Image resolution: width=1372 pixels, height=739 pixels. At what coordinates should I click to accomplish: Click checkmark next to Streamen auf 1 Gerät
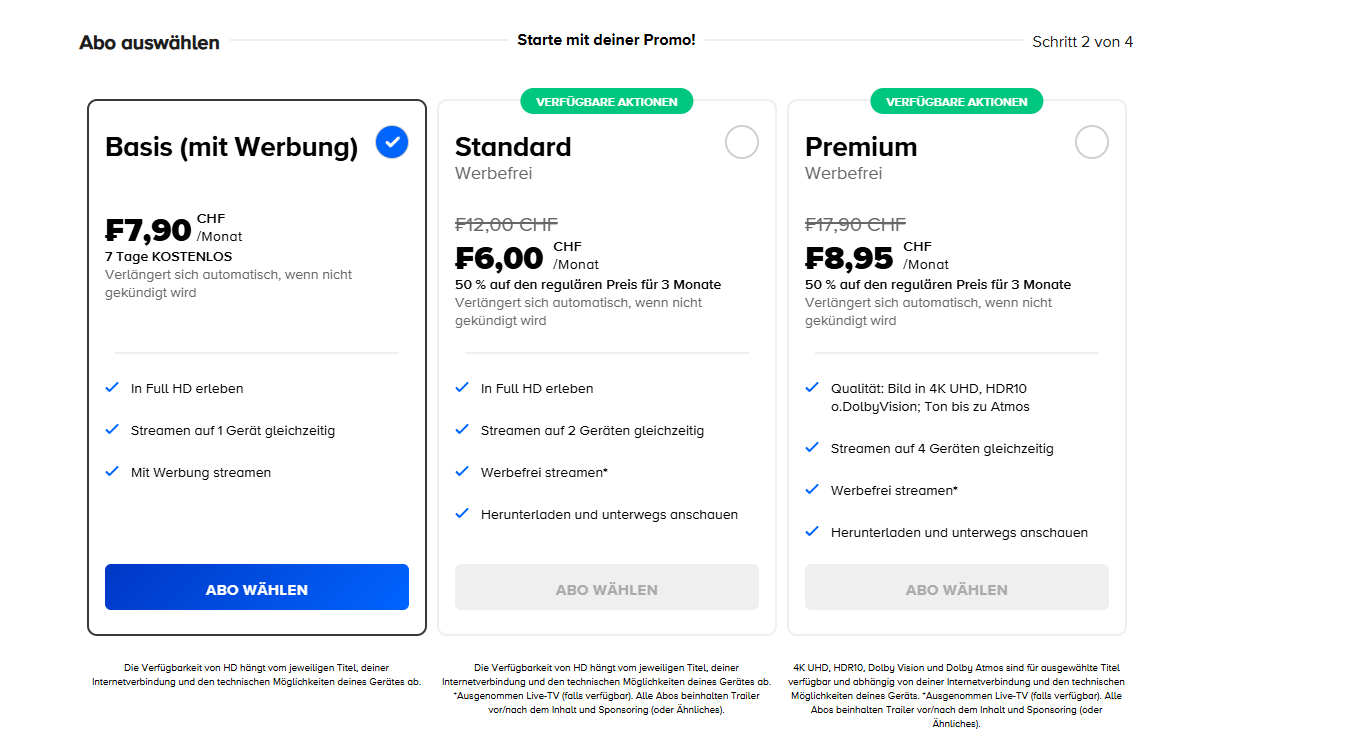point(112,429)
